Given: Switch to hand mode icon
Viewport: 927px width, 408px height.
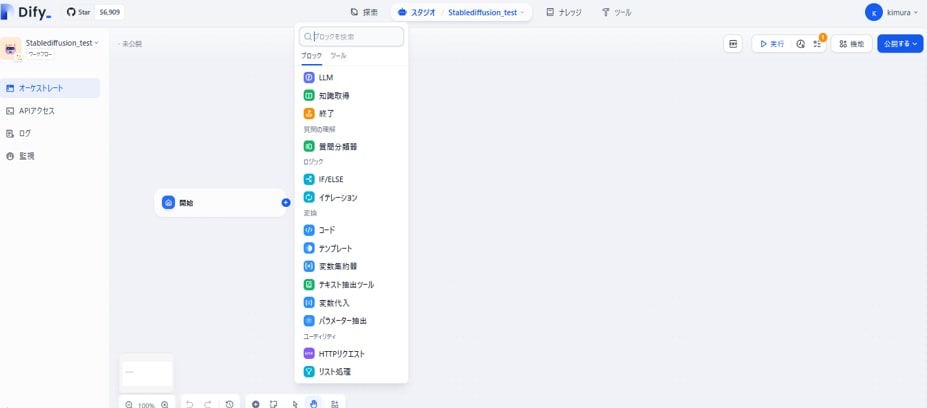Looking at the screenshot, I should click(314, 404).
